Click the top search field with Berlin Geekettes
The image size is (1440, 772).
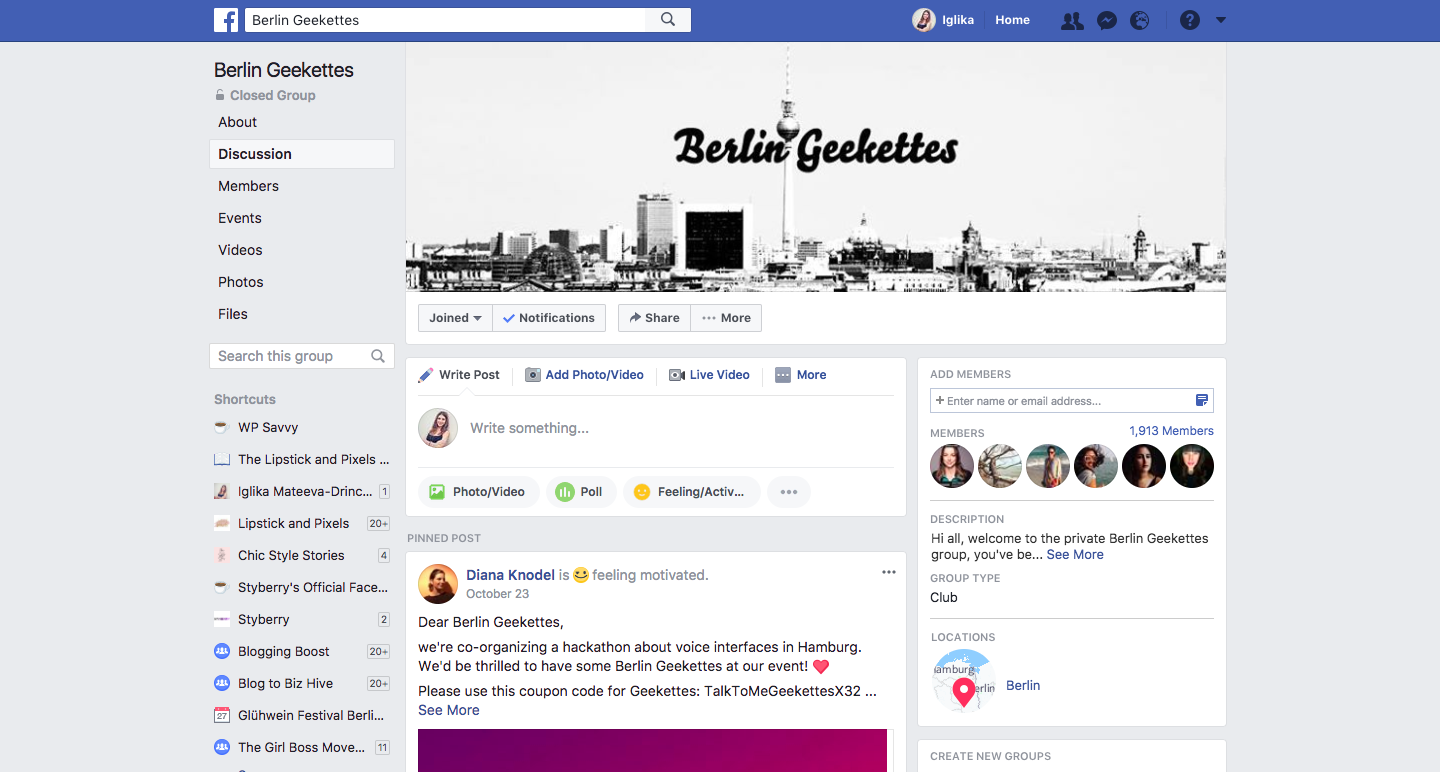[444, 20]
